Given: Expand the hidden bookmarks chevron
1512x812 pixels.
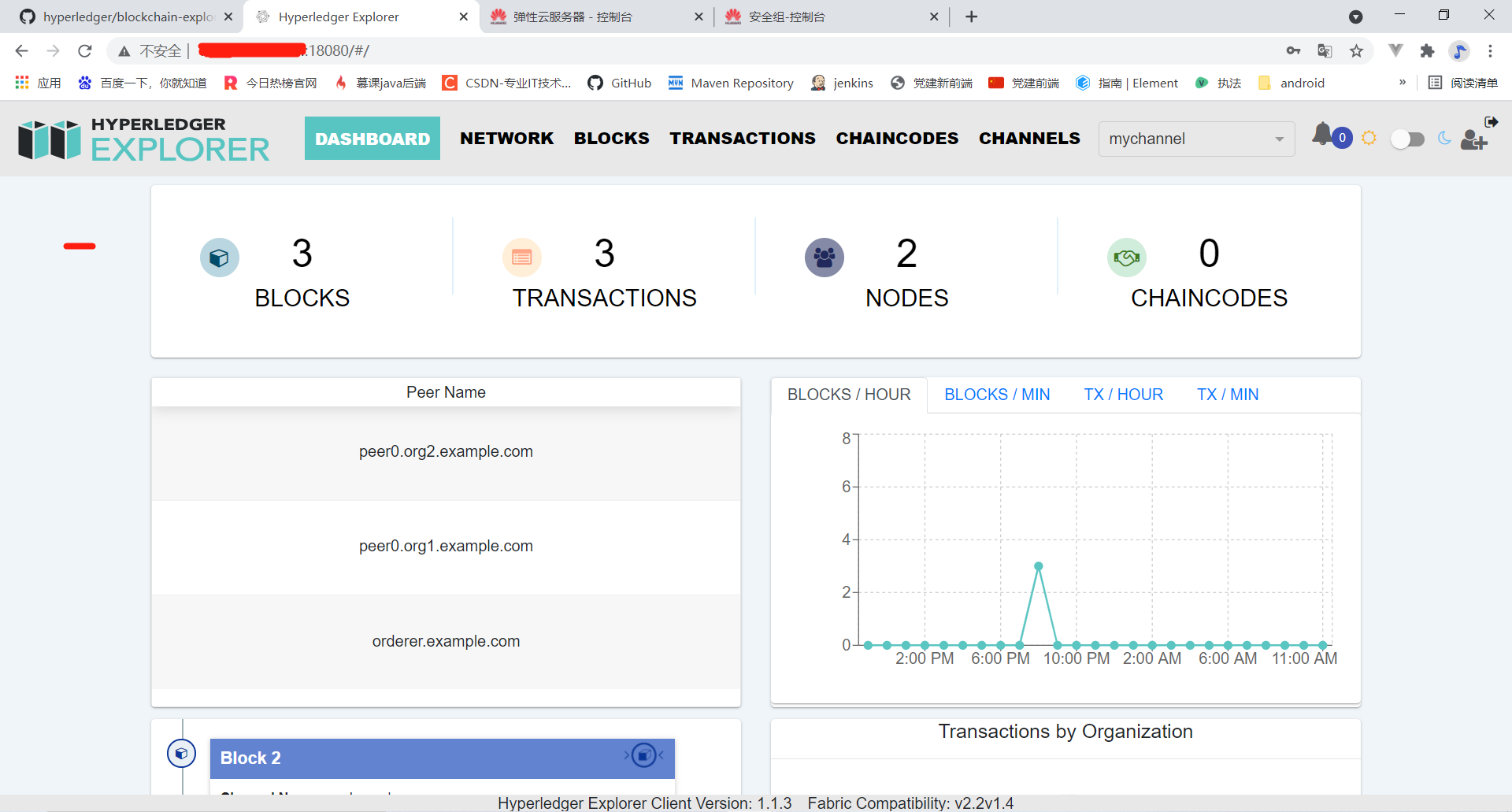Looking at the screenshot, I should [1403, 82].
